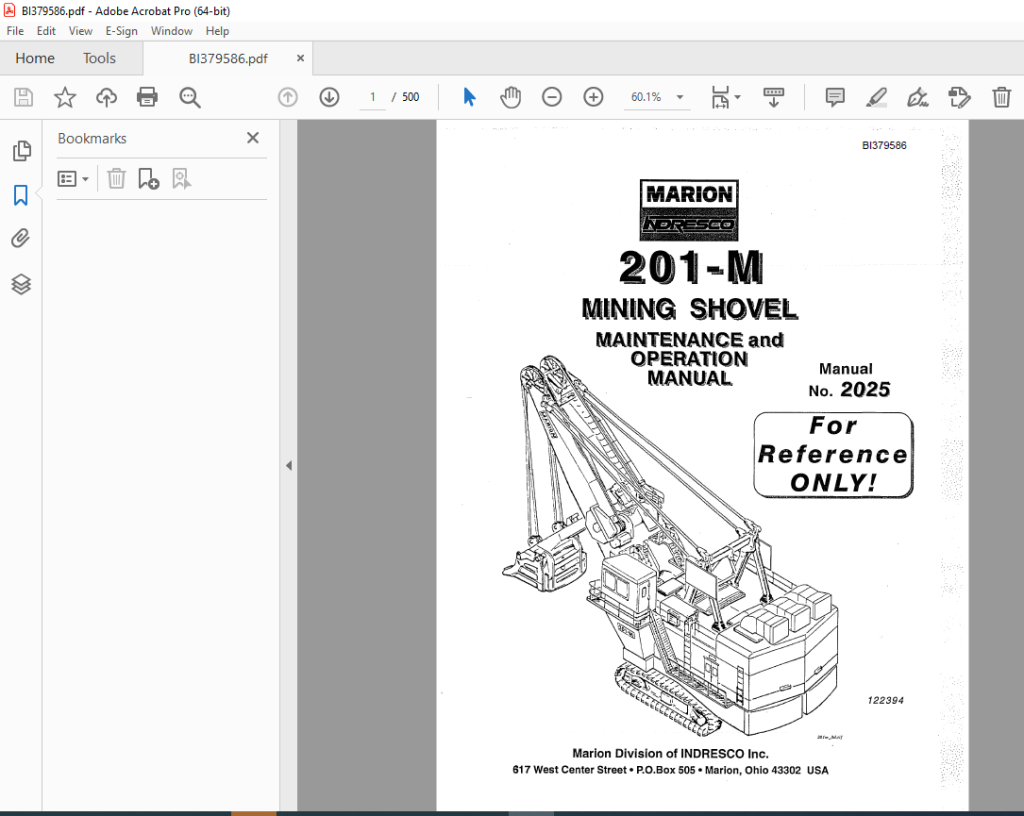Screen dimensions: 1024x816
Task: Open the fit page options arrow
Action: coord(738,97)
